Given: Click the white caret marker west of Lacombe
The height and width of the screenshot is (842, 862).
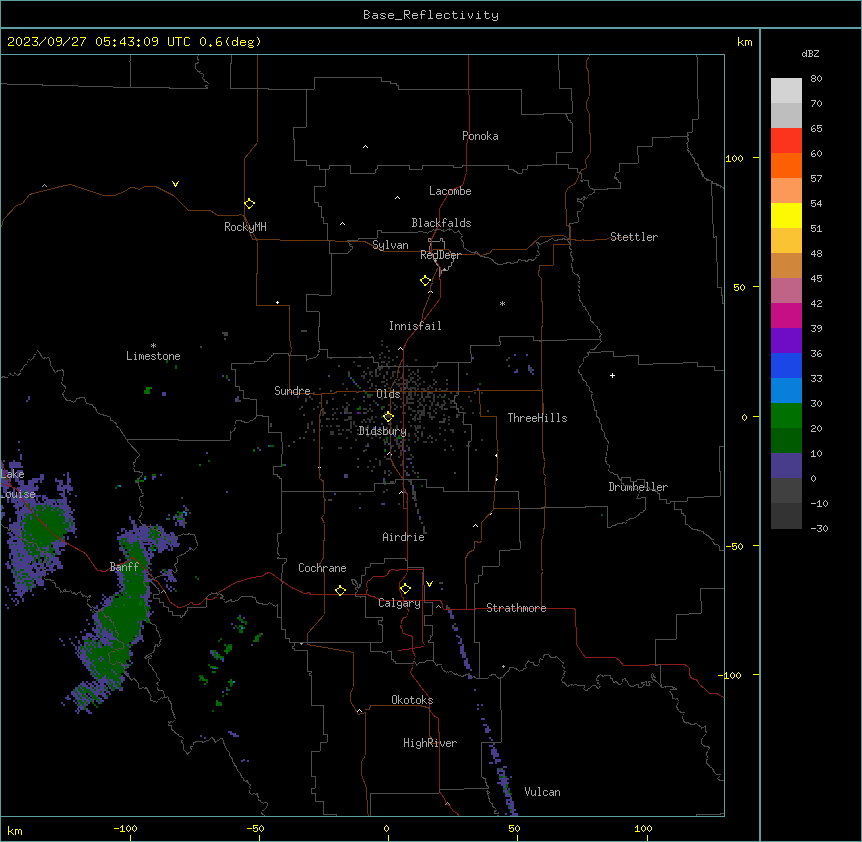Looking at the screenshot, I should [397, 197].
